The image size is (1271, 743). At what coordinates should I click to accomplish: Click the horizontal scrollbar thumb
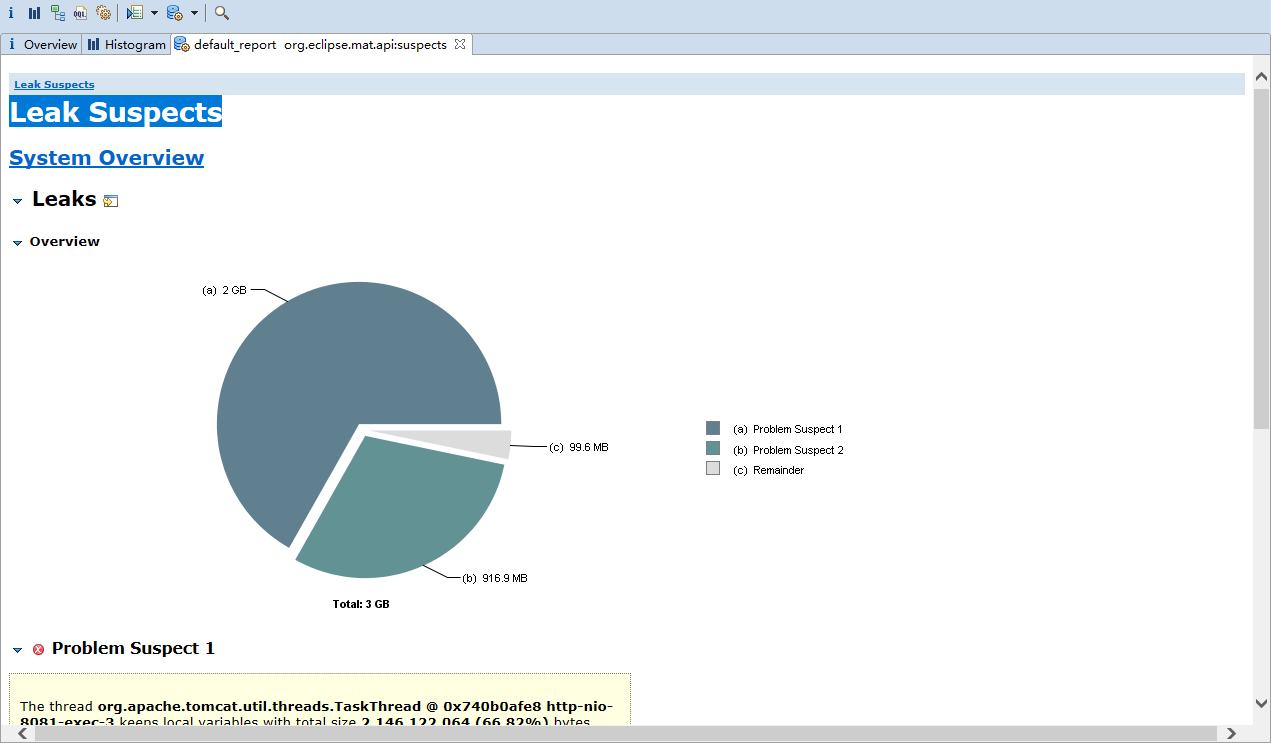point(626,733)
